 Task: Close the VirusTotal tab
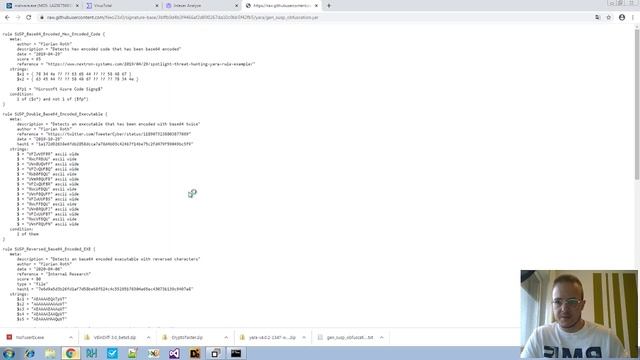(x=157, y=6)
